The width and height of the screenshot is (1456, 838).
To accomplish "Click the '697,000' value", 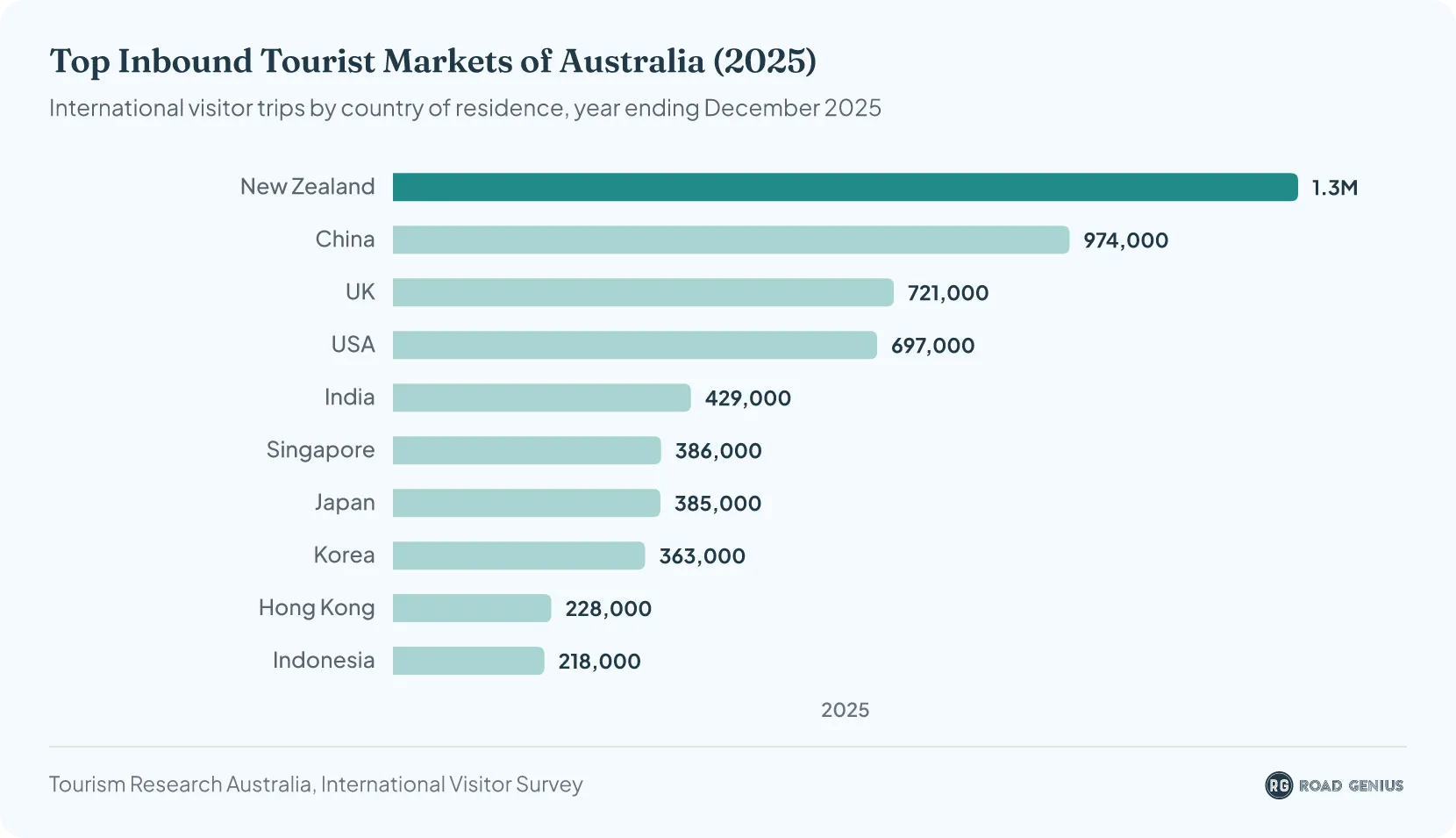I will (932, 346).
